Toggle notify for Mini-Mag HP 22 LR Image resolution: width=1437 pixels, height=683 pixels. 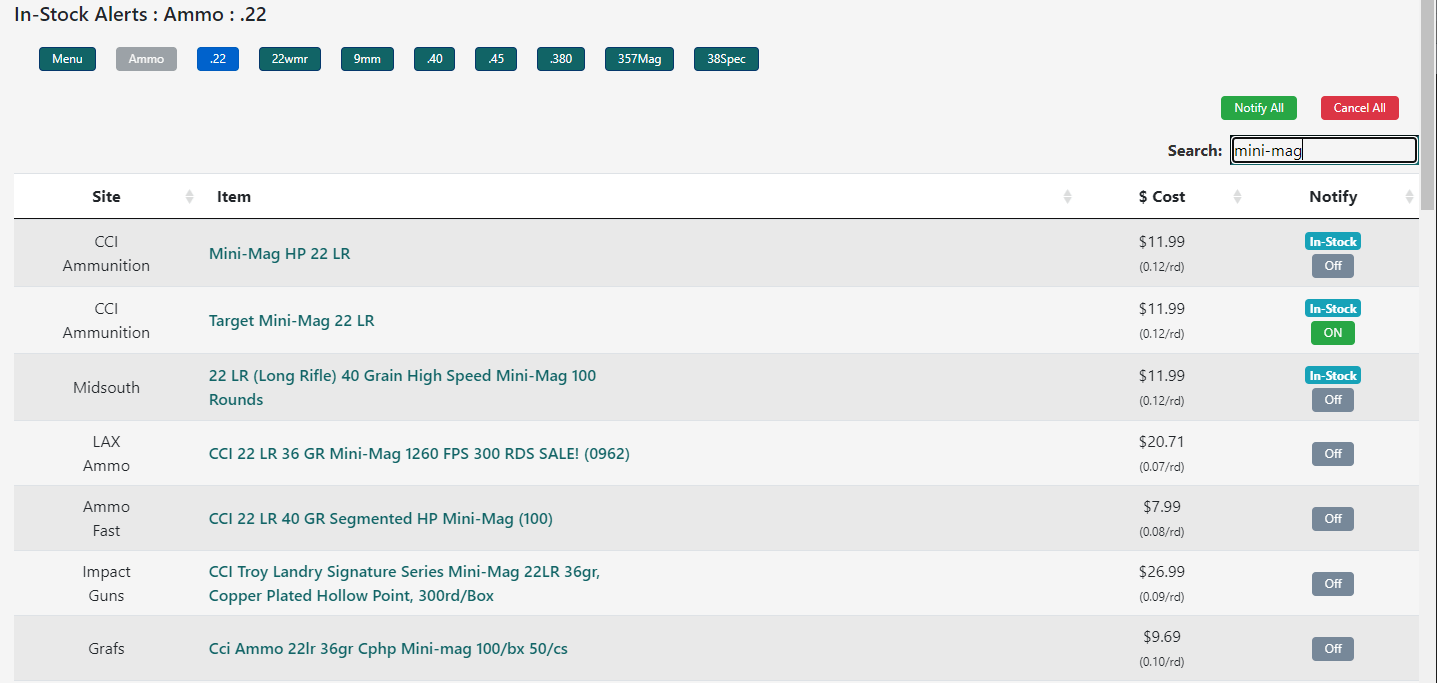1333,266
